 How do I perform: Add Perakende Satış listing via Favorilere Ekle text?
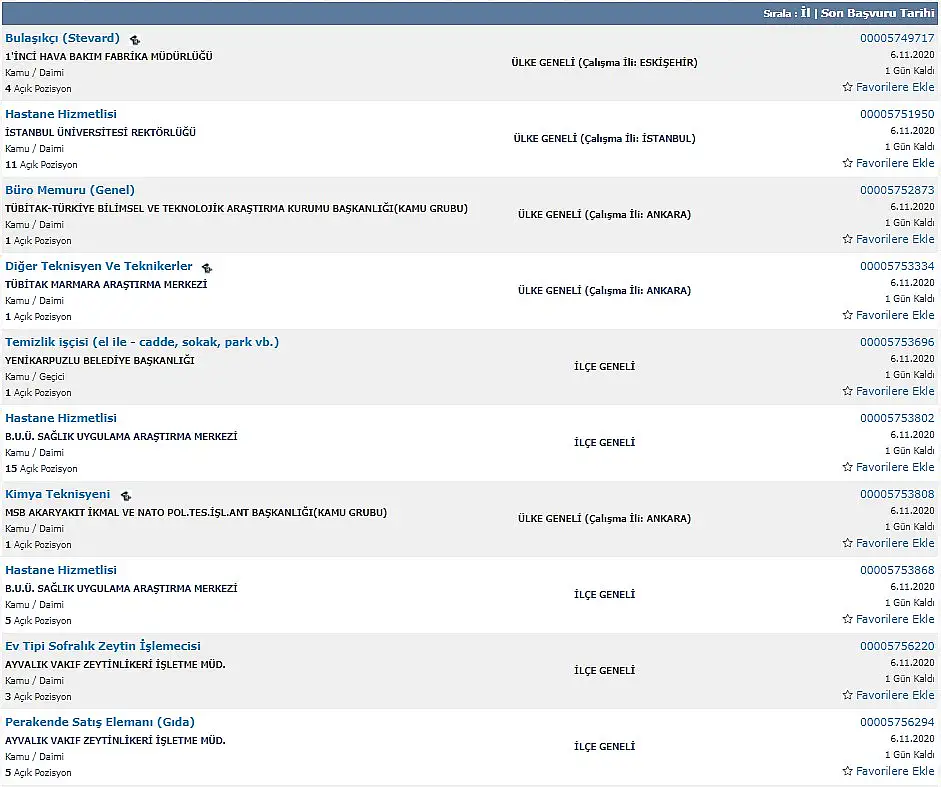[895, 771]
